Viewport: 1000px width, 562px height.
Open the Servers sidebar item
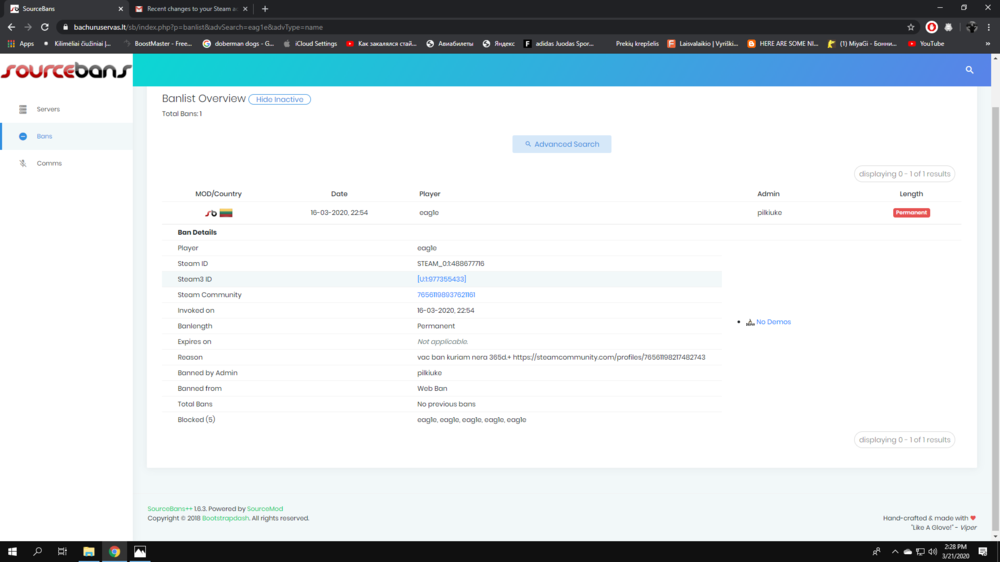click(48, 109)
